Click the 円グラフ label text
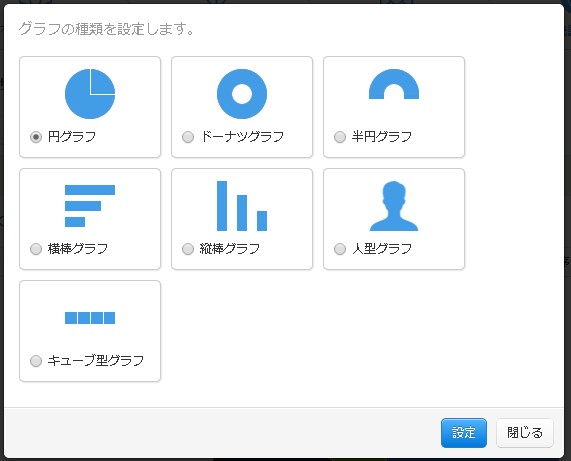The width and height of the screenshot is (571, 461). tap(72, 137)
